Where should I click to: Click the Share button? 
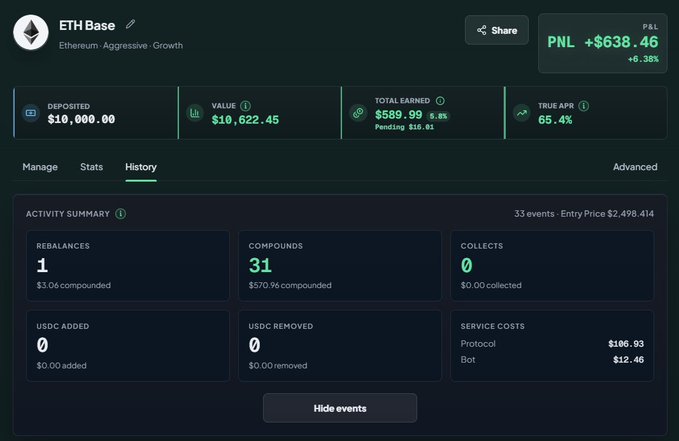coord(497,30)
